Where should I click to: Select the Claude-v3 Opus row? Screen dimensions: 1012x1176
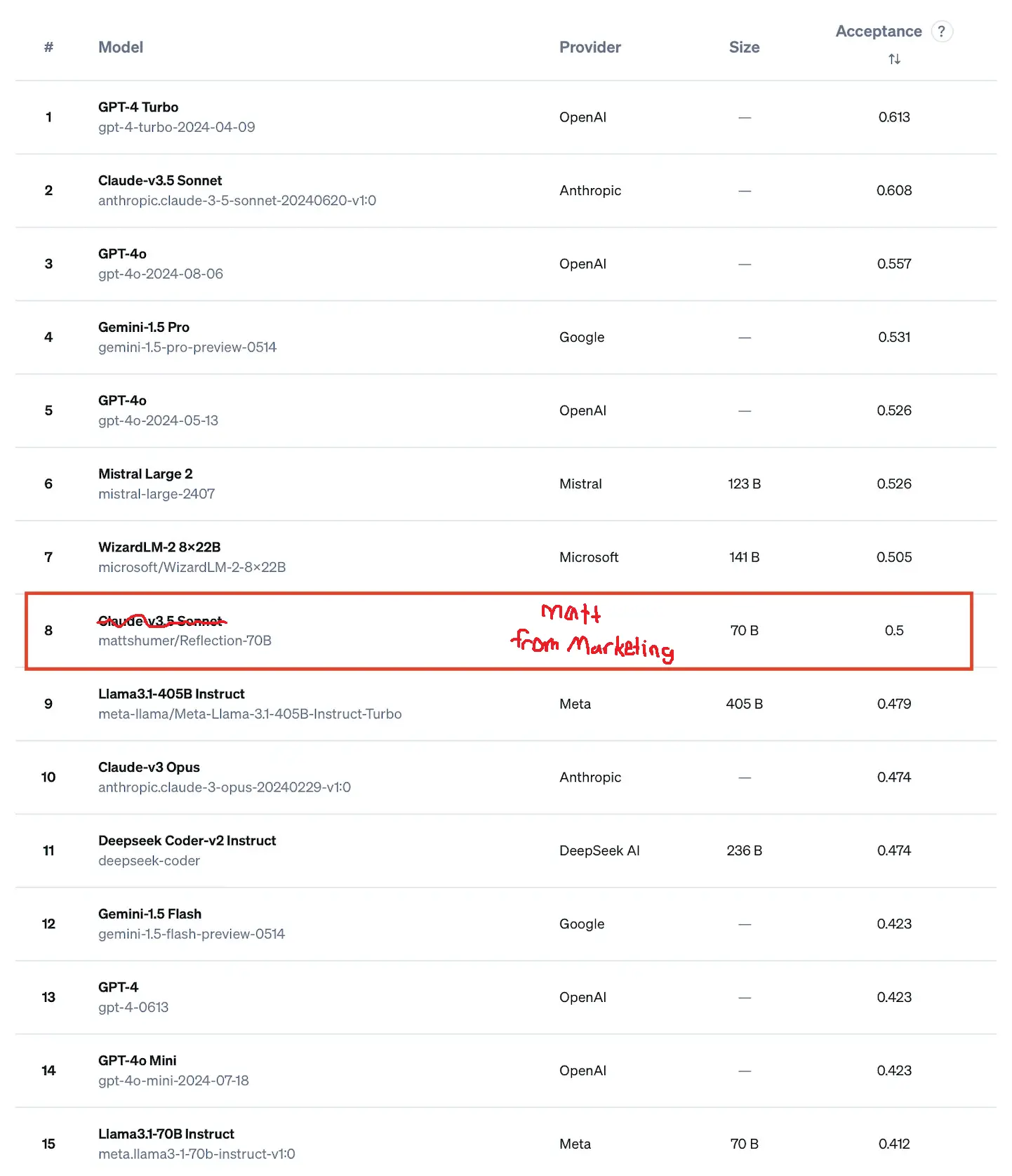tap(506, 777)
